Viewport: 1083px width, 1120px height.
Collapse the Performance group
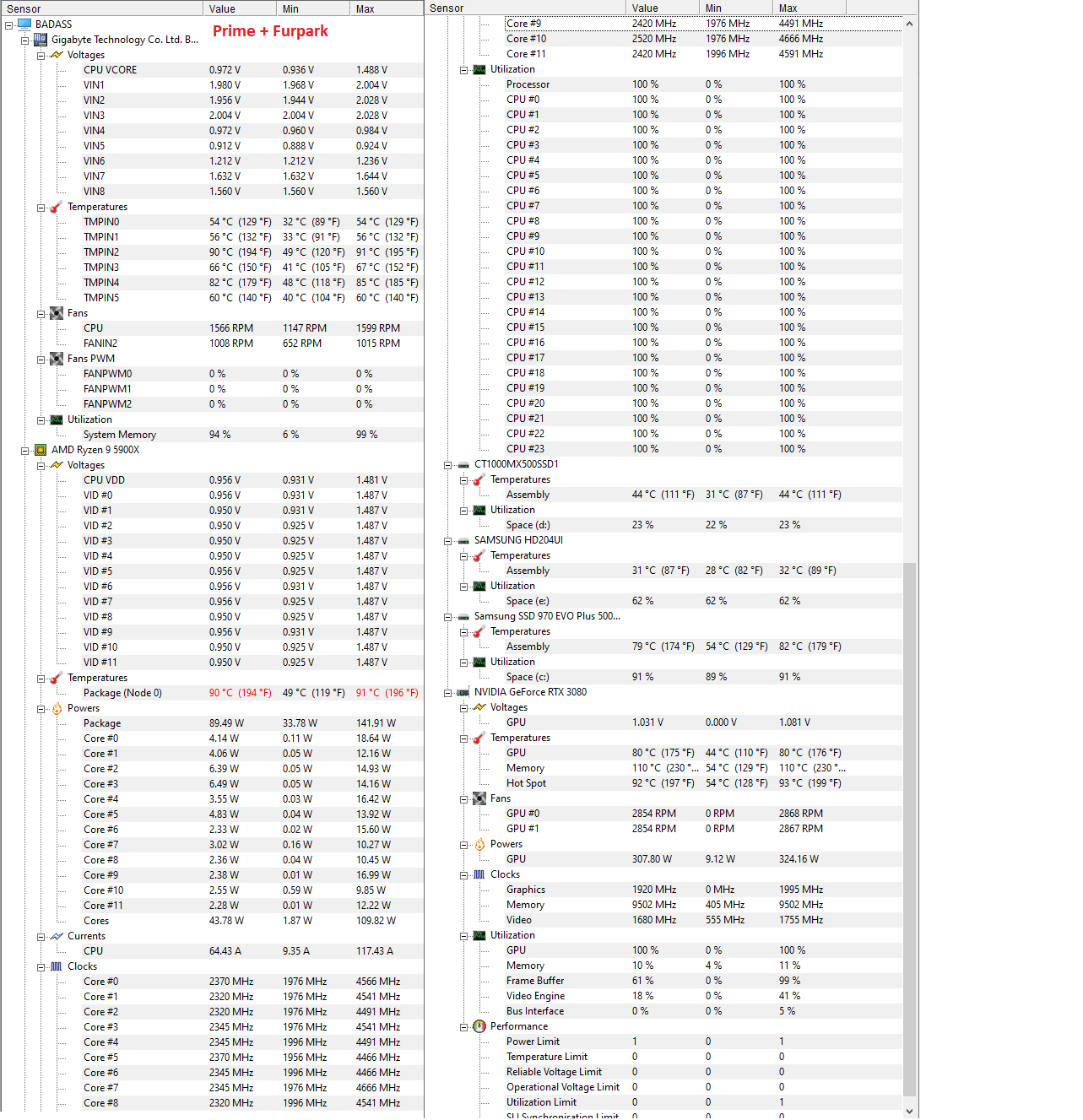pos(464,1027)
